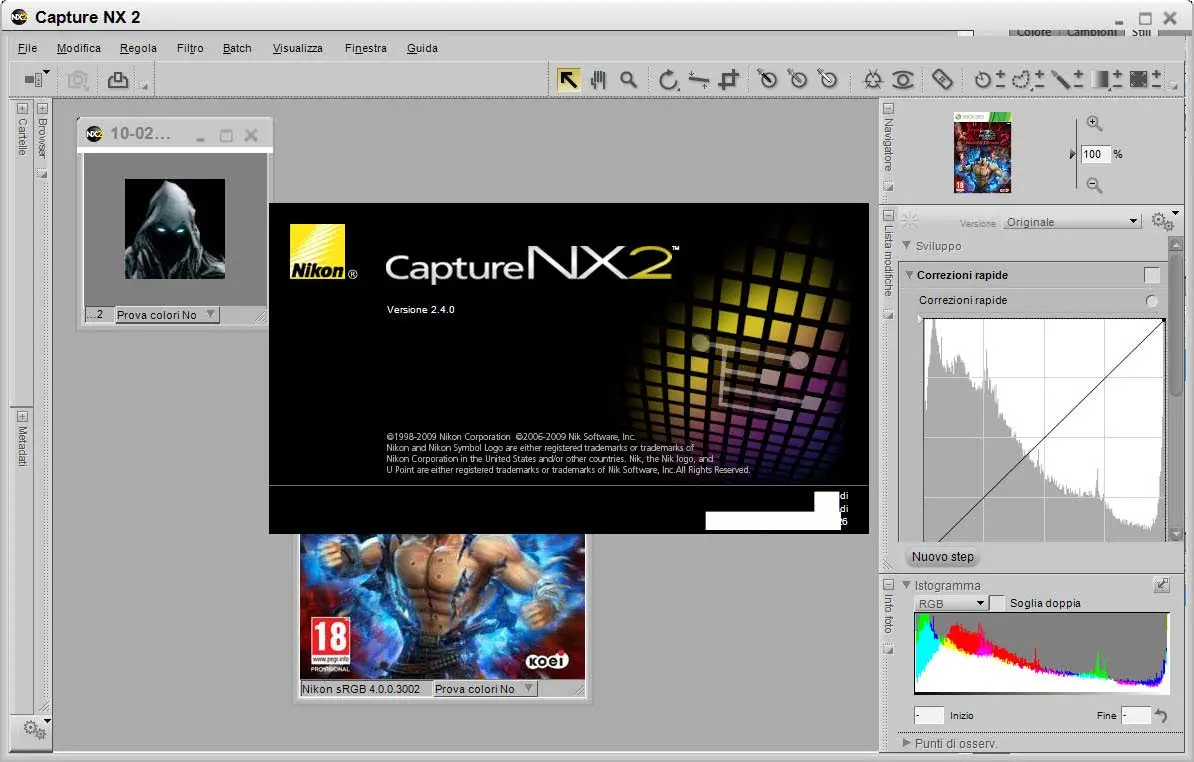
Task: Open the Batch menu
Action: pyautogui.click(x=237, y=48)
